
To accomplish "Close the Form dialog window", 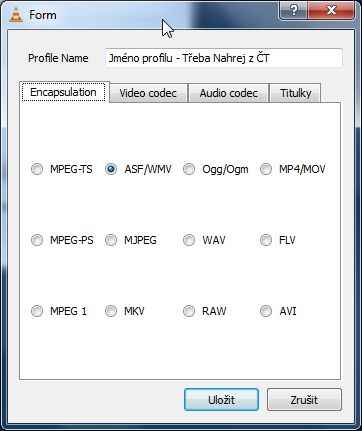I will click(331, 11).
